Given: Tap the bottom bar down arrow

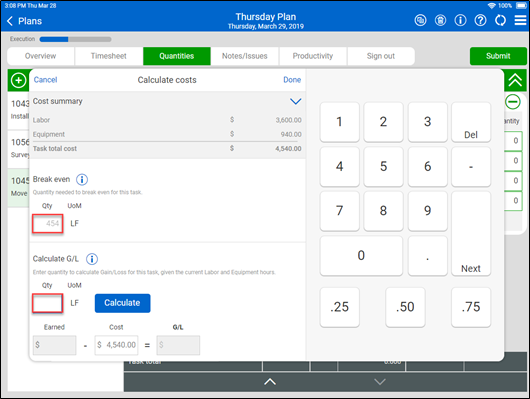Looking at the screenshot, I should point(380,382).
